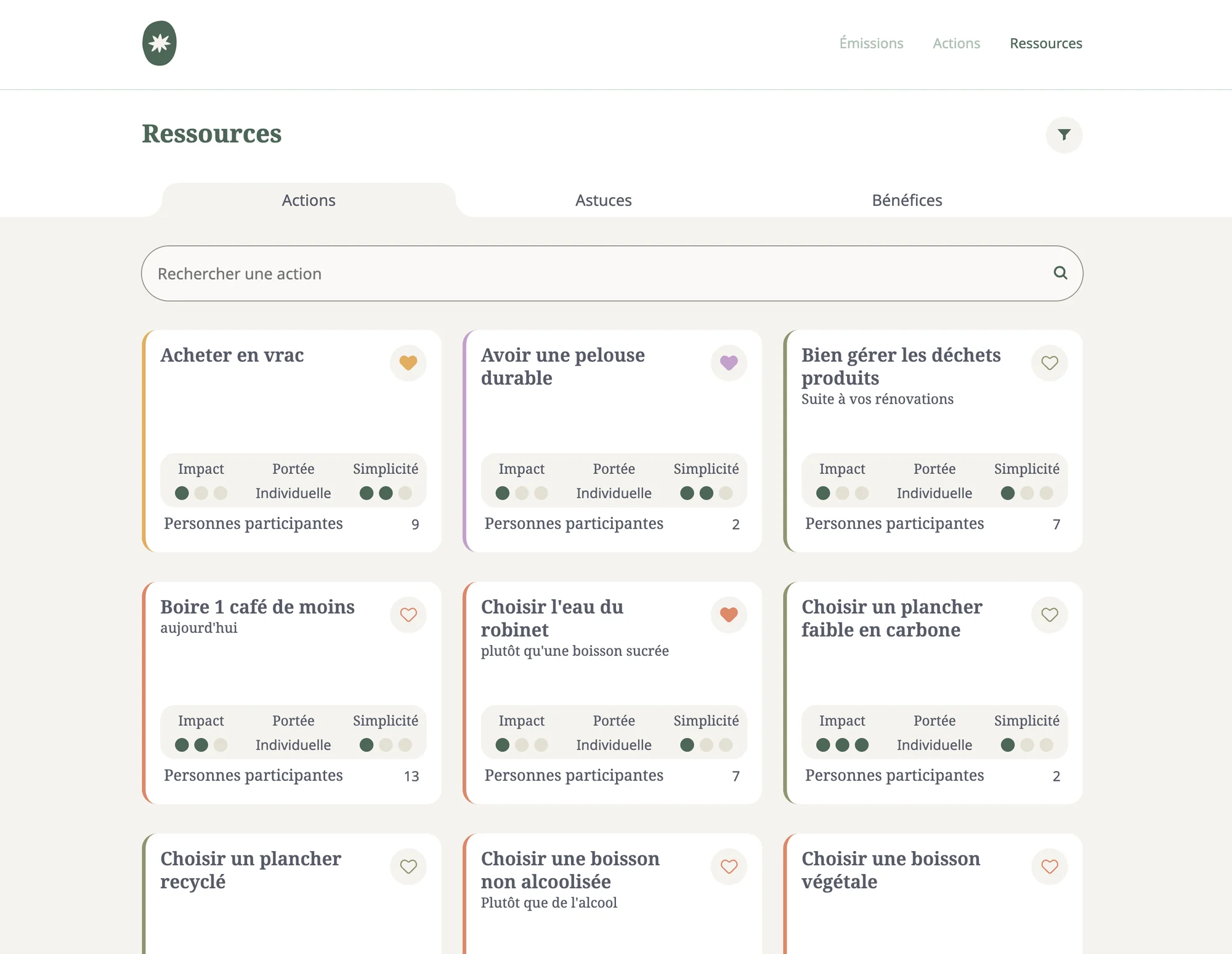Open Choisir l'eau du robinet title
The width and height of the screenshot is (1232, 954).
[552, 618]
